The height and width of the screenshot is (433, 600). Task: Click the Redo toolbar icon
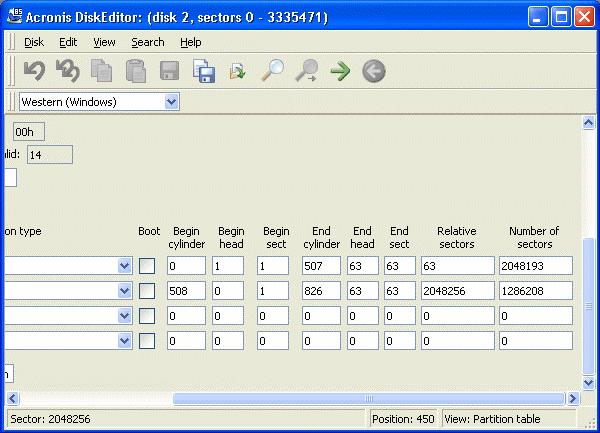click(x=68, y=71)
